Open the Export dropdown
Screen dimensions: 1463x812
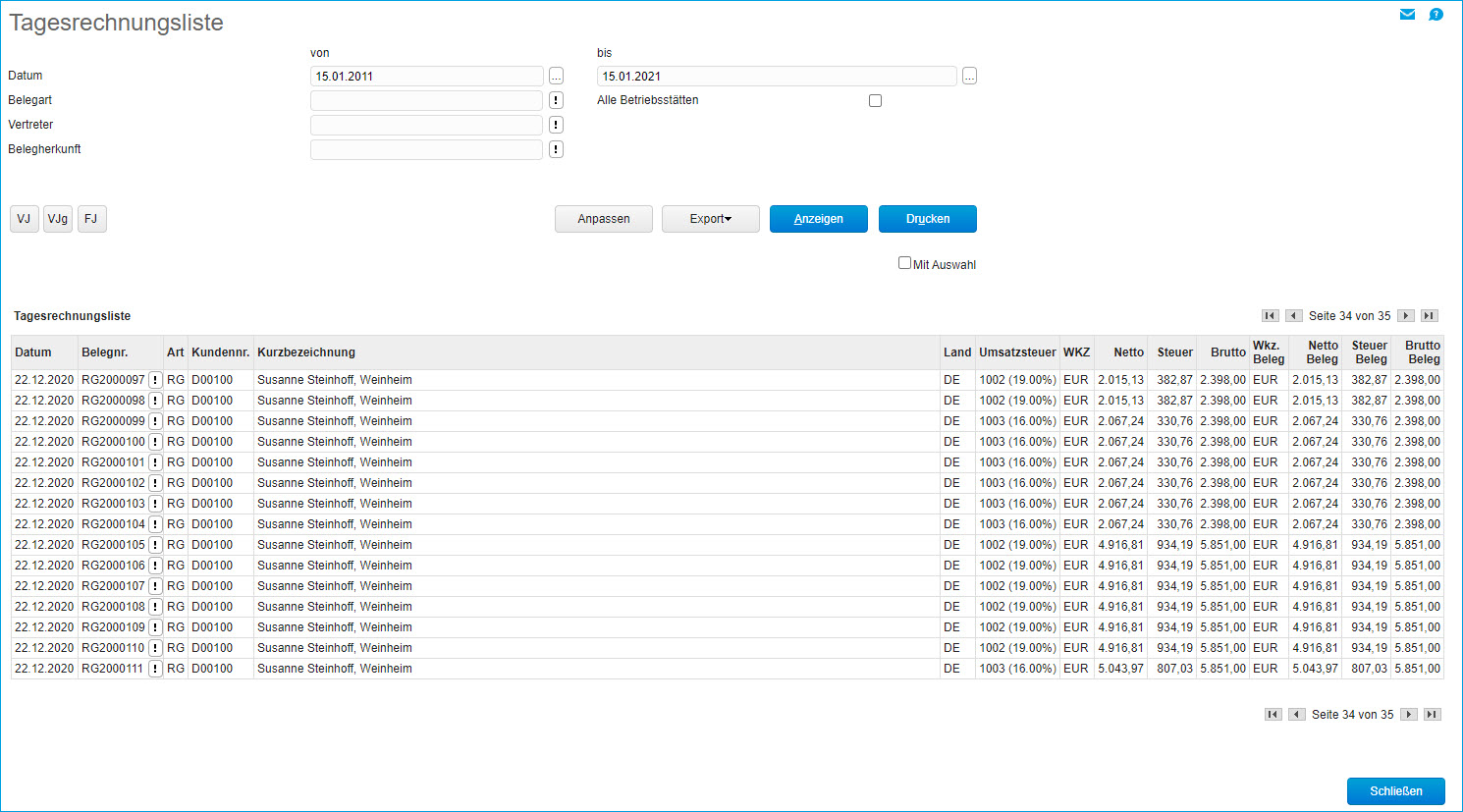[710, 219]
